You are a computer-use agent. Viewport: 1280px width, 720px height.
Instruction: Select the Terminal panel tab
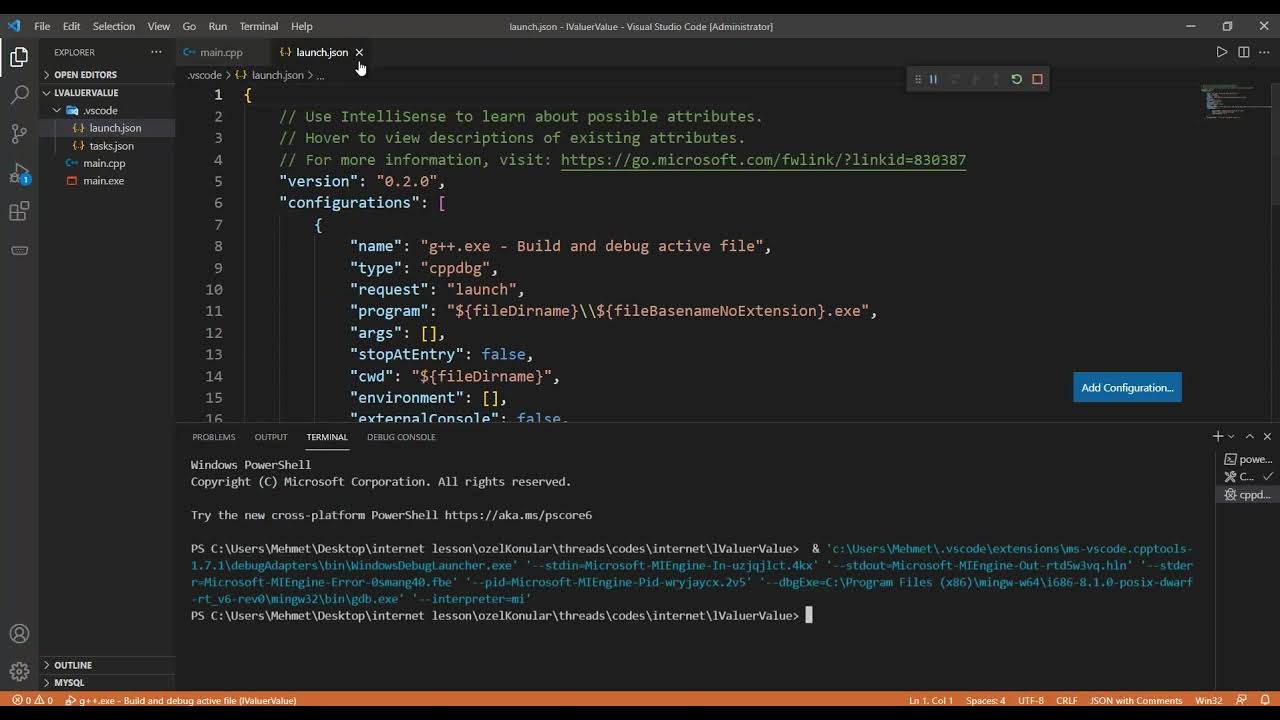[327, 437]
